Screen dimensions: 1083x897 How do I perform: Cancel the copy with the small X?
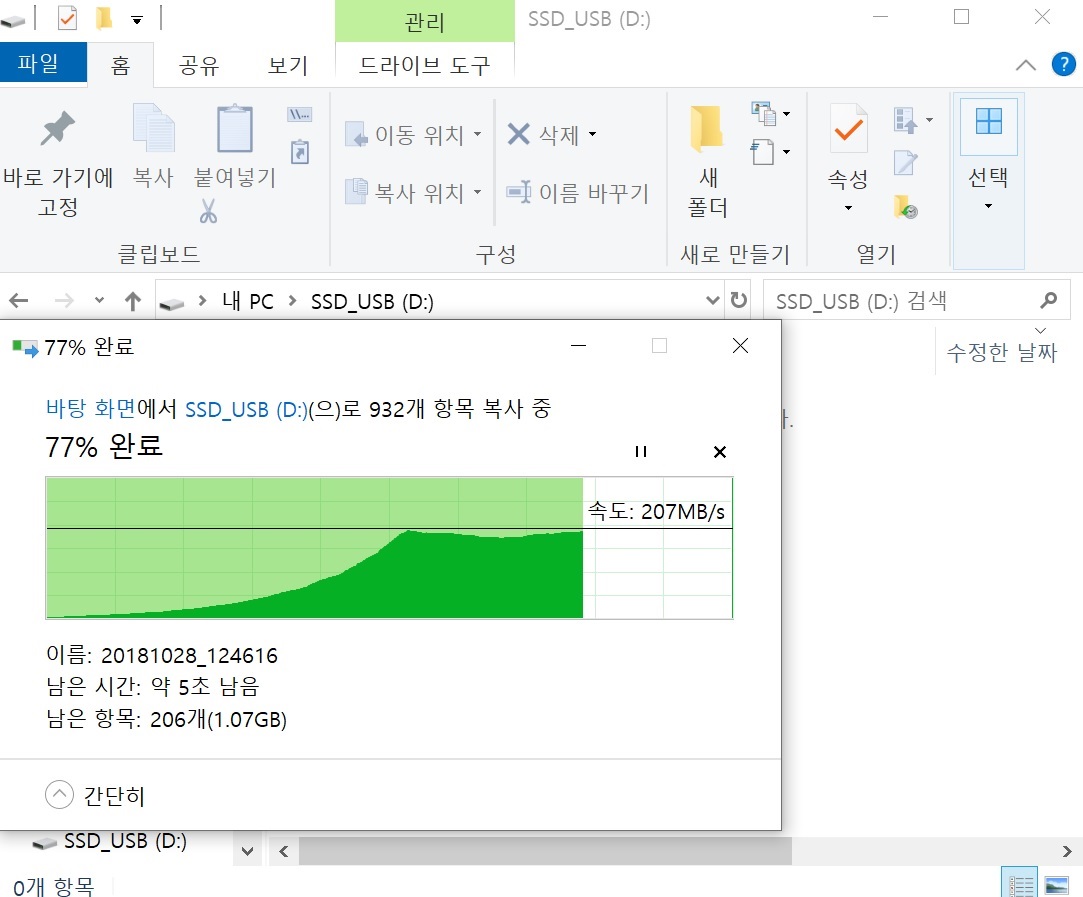click(720, 452)
